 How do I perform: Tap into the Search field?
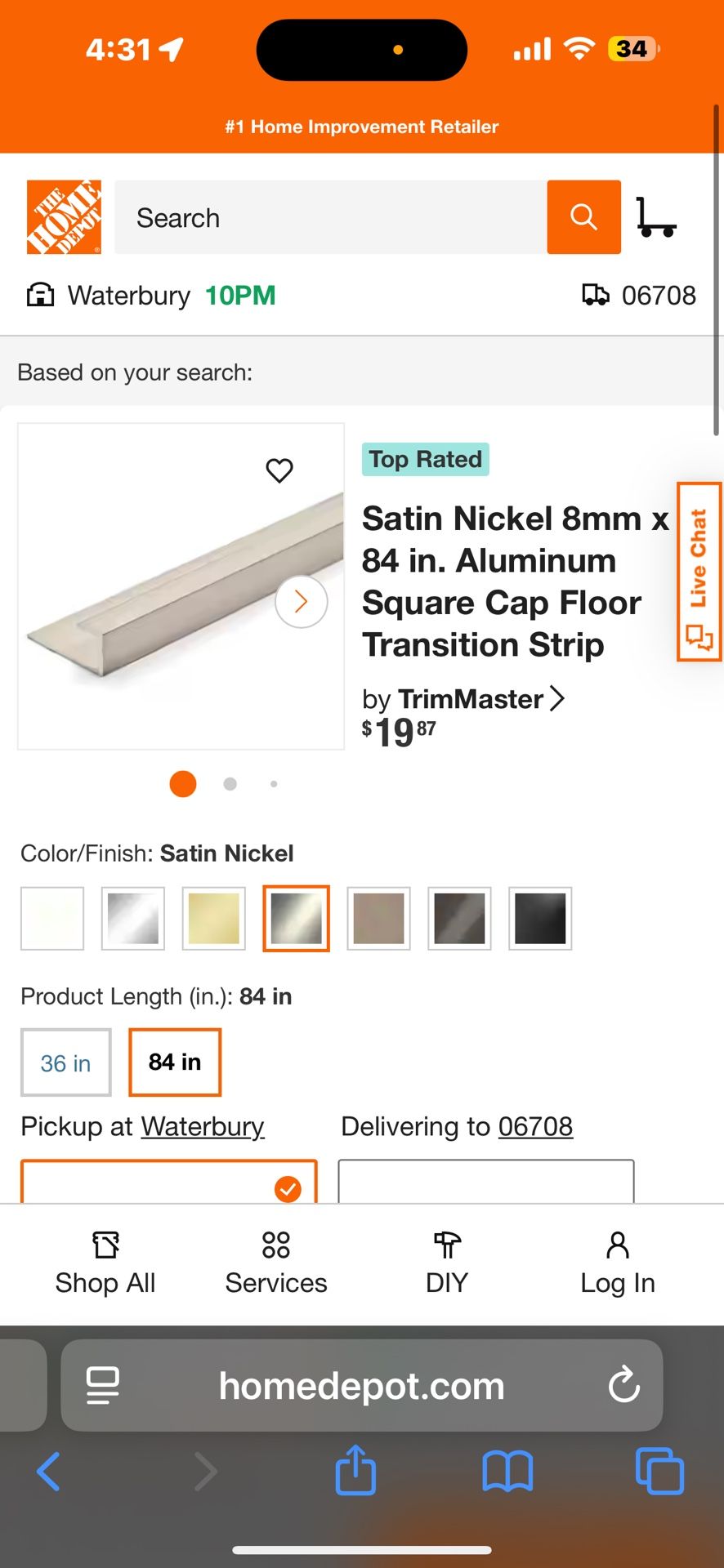pyautogui.click(x=330, y=217)
